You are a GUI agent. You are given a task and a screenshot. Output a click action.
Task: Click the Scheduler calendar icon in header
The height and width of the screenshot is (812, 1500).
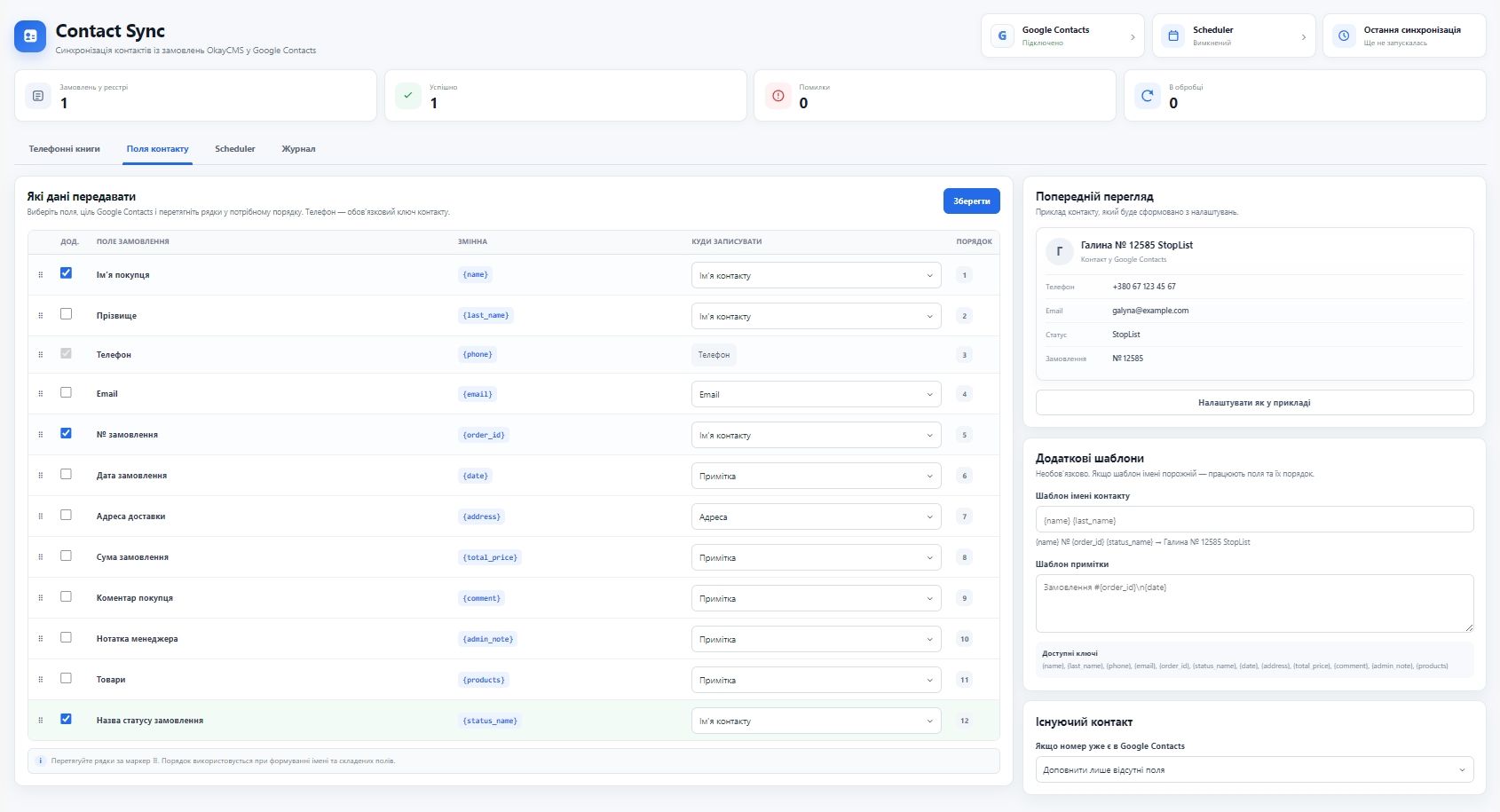click(x=1173, y=36)
